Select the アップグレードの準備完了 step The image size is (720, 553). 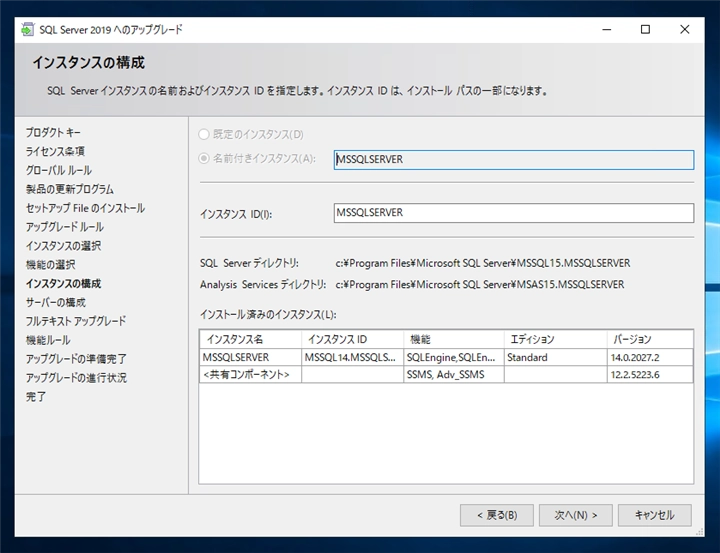[x=76, y=359]
